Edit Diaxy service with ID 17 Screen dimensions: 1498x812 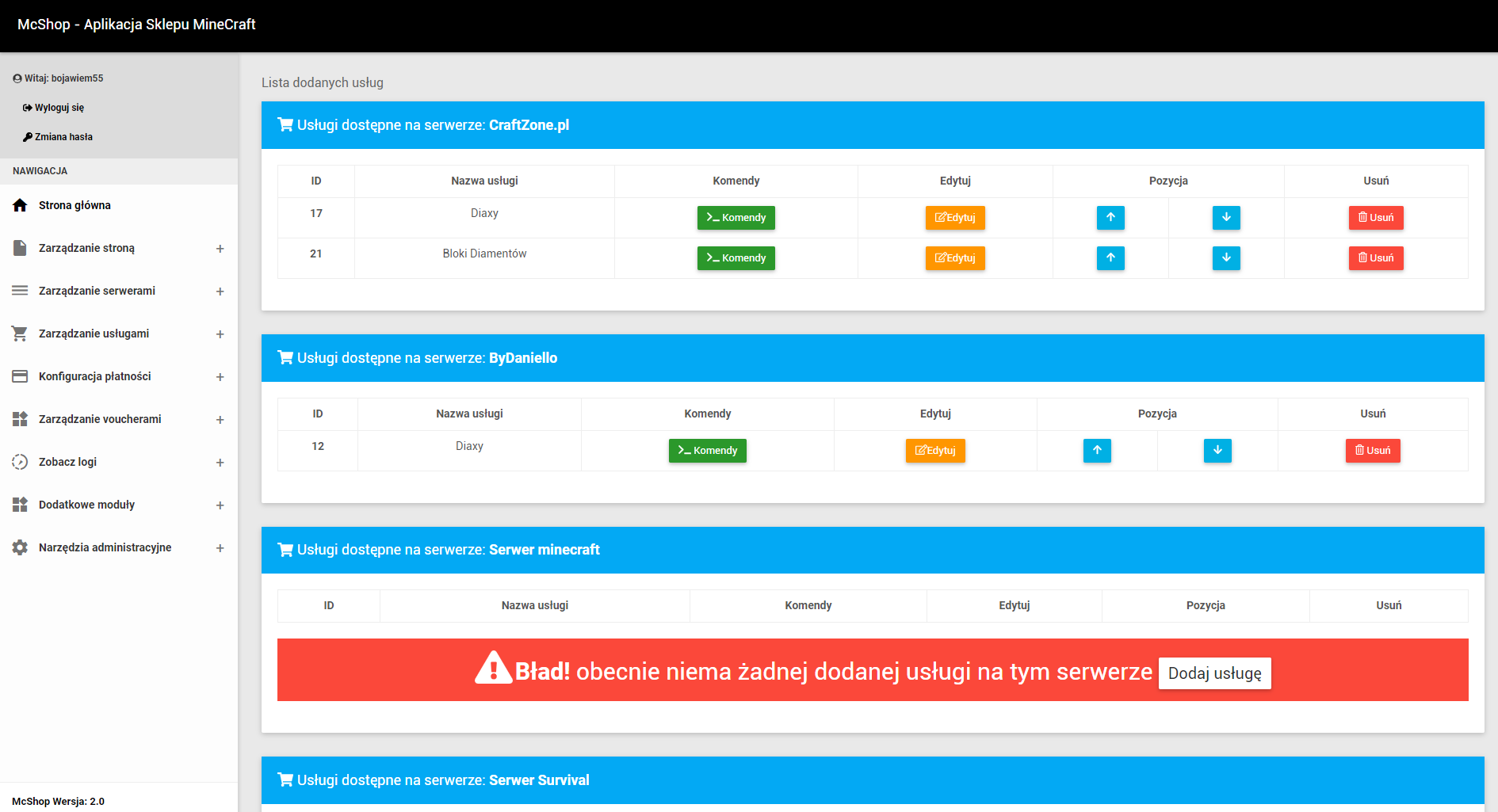pos(955,218)
